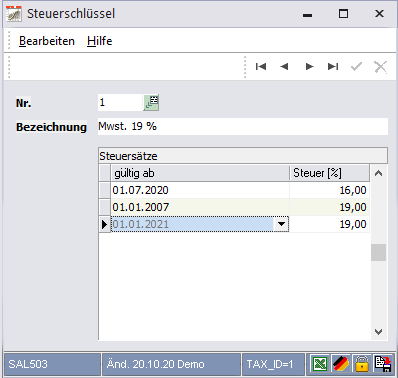
Task: Select date cell 01.01.2007
Action: pos(200,207)
